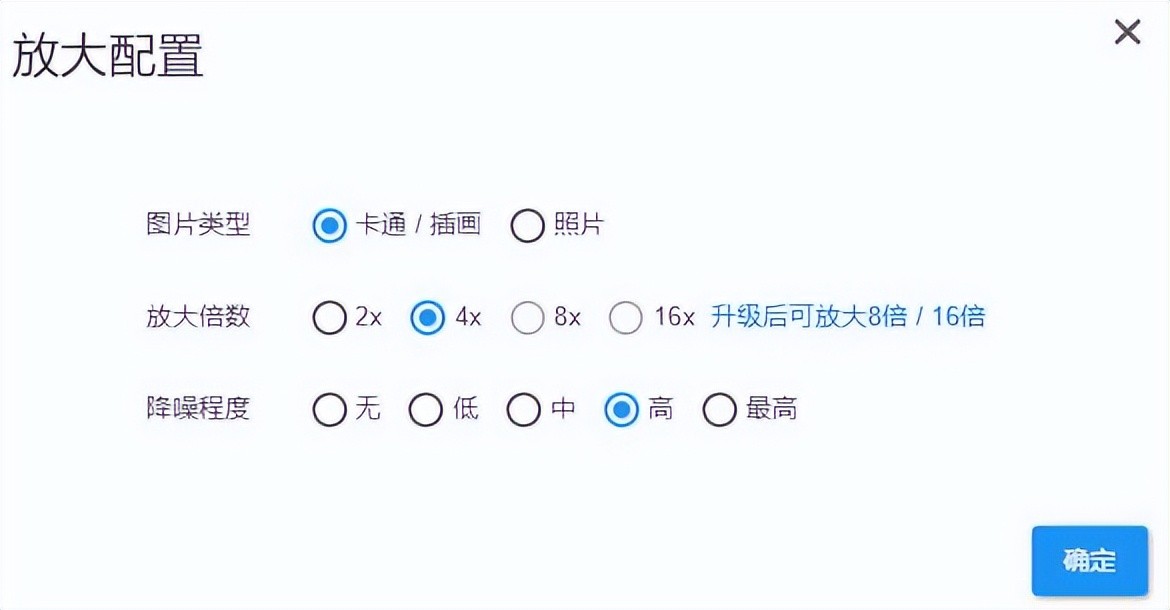Screen dimensions: 1170x610
Task: Click the 图片类型 row label
Action: (x=198, y=225)
